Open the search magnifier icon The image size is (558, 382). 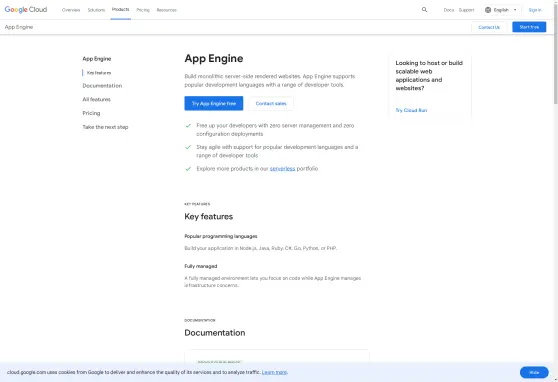click(x=424, y=10)
